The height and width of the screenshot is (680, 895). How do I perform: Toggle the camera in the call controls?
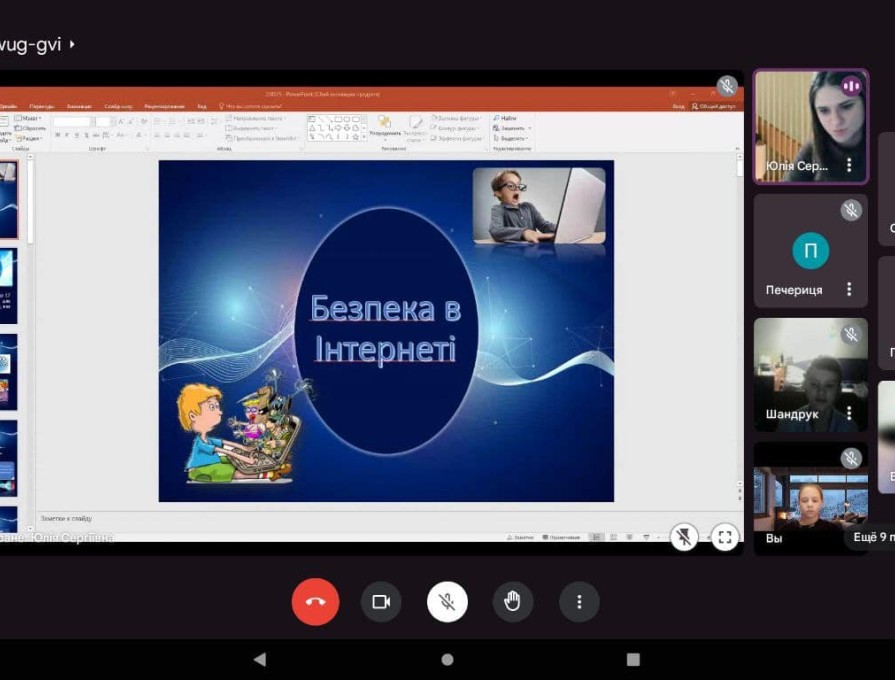click(x=381, y=601)
